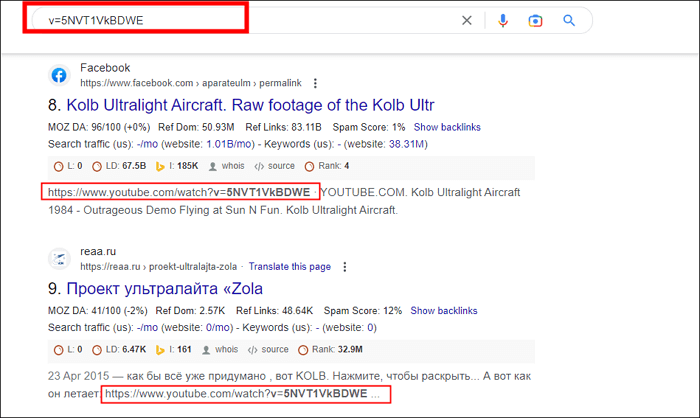Click the reaa.ru site favicon
The image size is (700, 418).
pos(59,260)
